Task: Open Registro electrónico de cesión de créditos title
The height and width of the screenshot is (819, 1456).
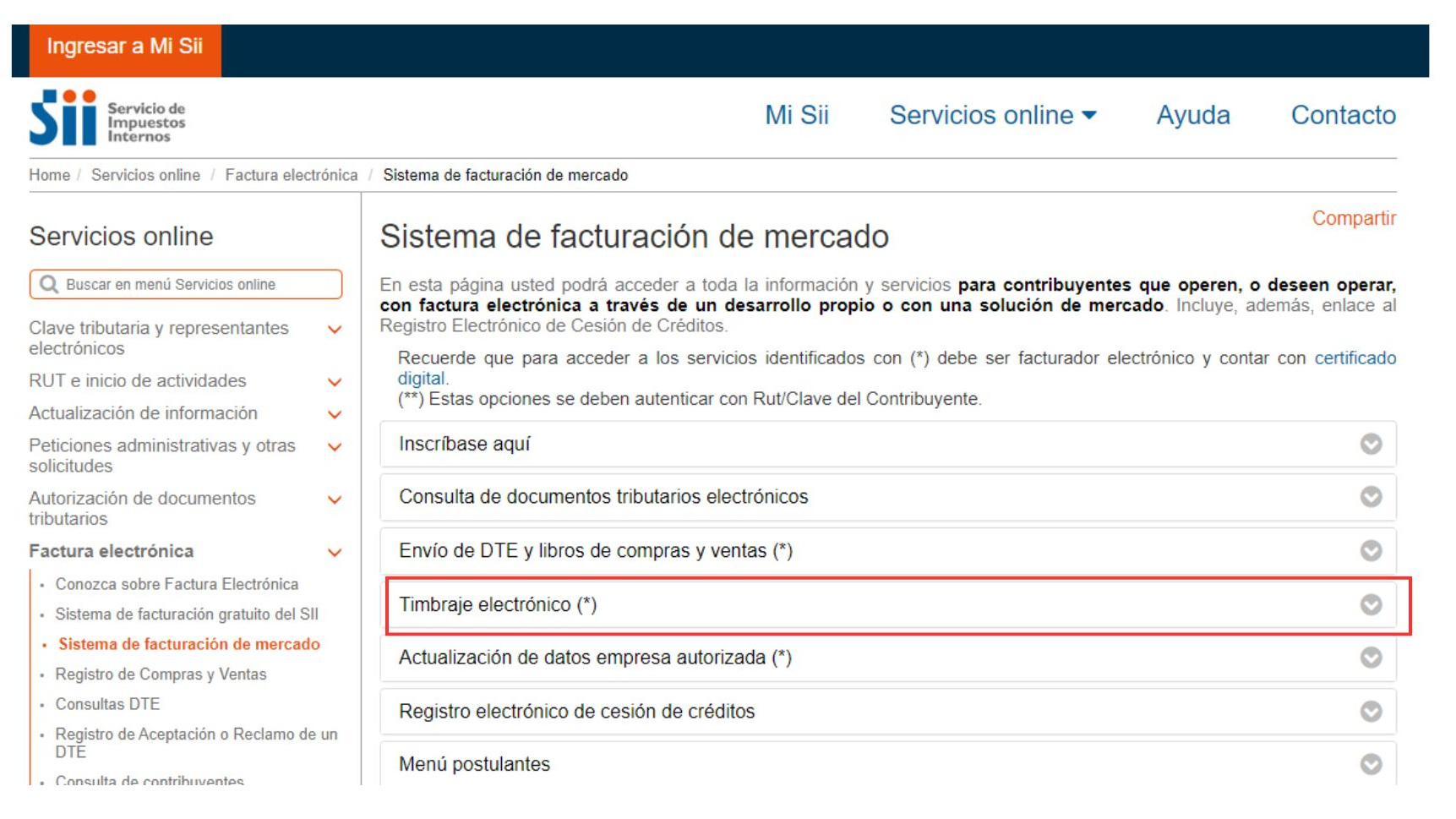Action: click(576, 712)
